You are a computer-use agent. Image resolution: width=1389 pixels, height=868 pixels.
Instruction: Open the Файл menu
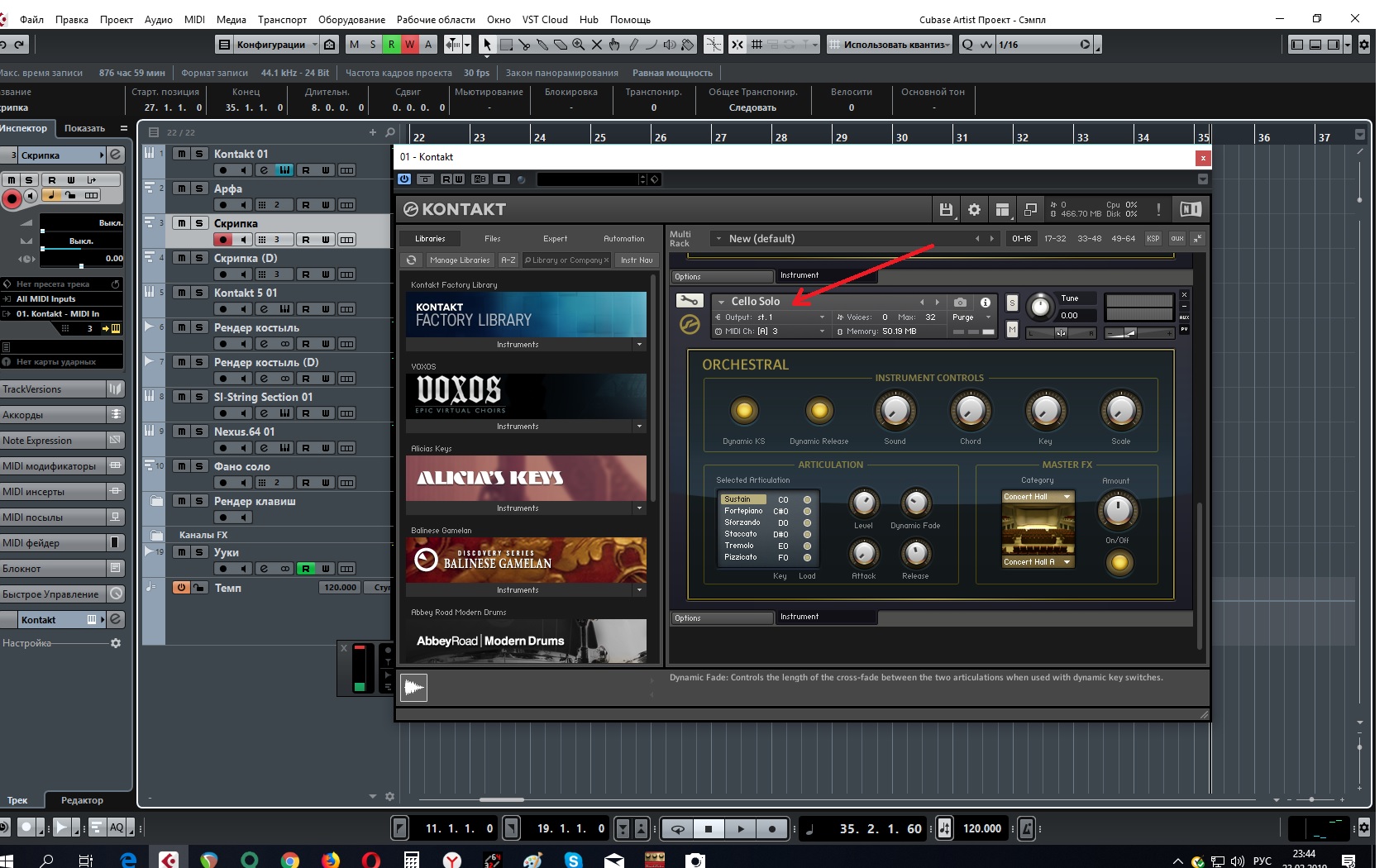tap(31, 19)
